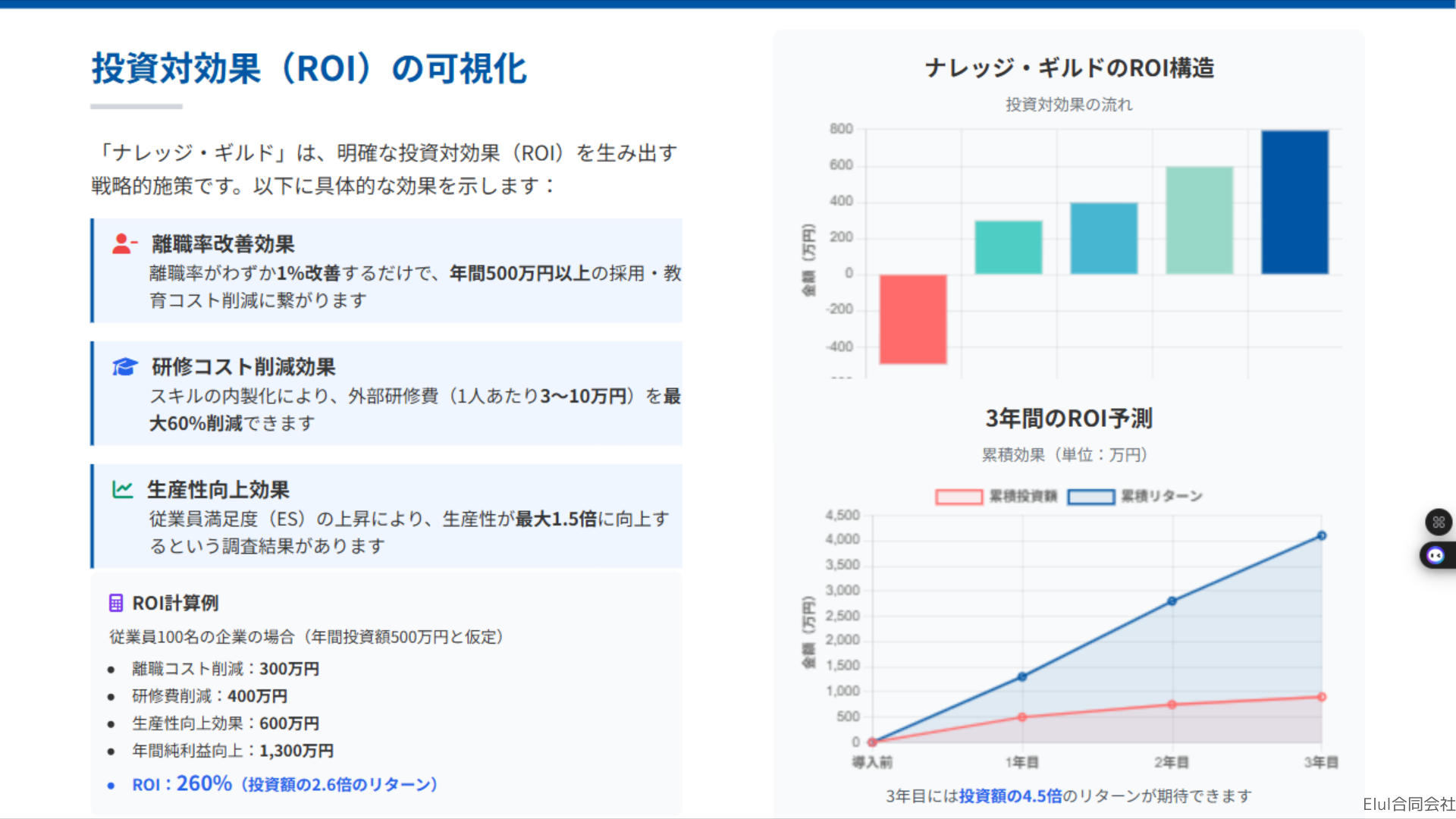Click the dark blue 800 bar
Image resolution: width=1456 pixels, height=819 pixels.
[x=1294, y=202]
